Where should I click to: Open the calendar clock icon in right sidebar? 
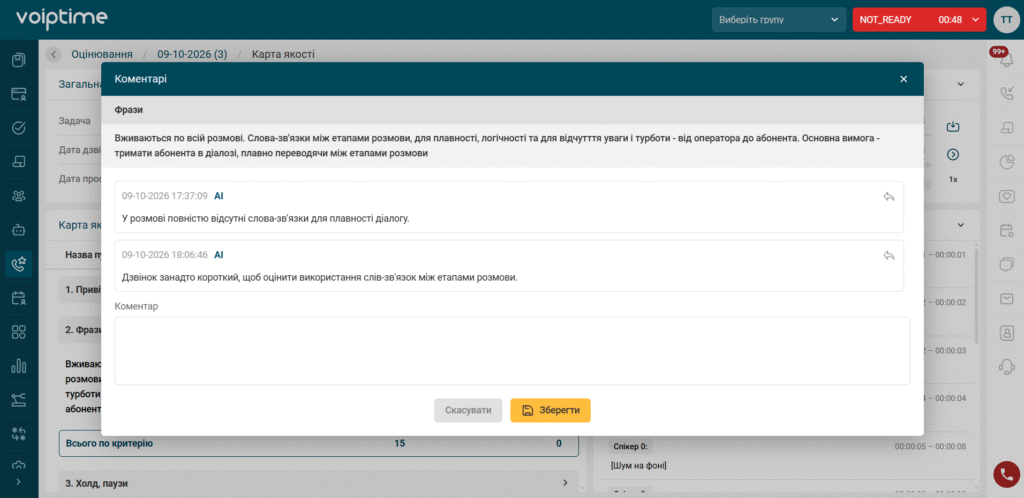tap(1006, 230)
